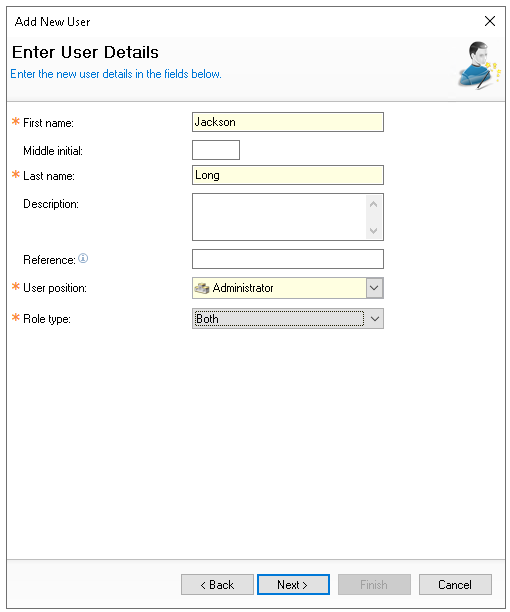
Task: Close the Add New User dialog
Action: (x=490, y=21)
